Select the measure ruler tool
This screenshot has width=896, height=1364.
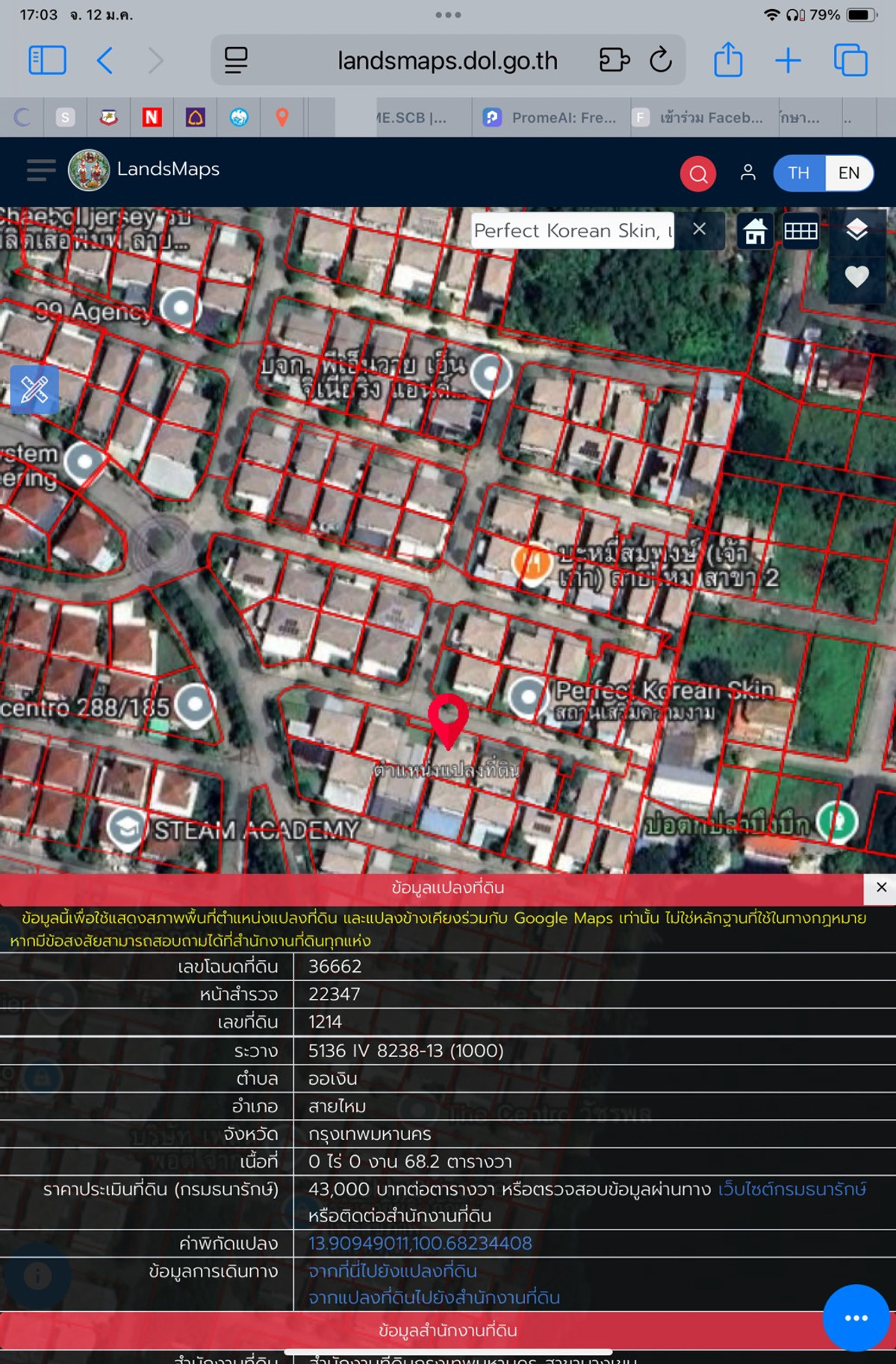(x=34, y=390)
